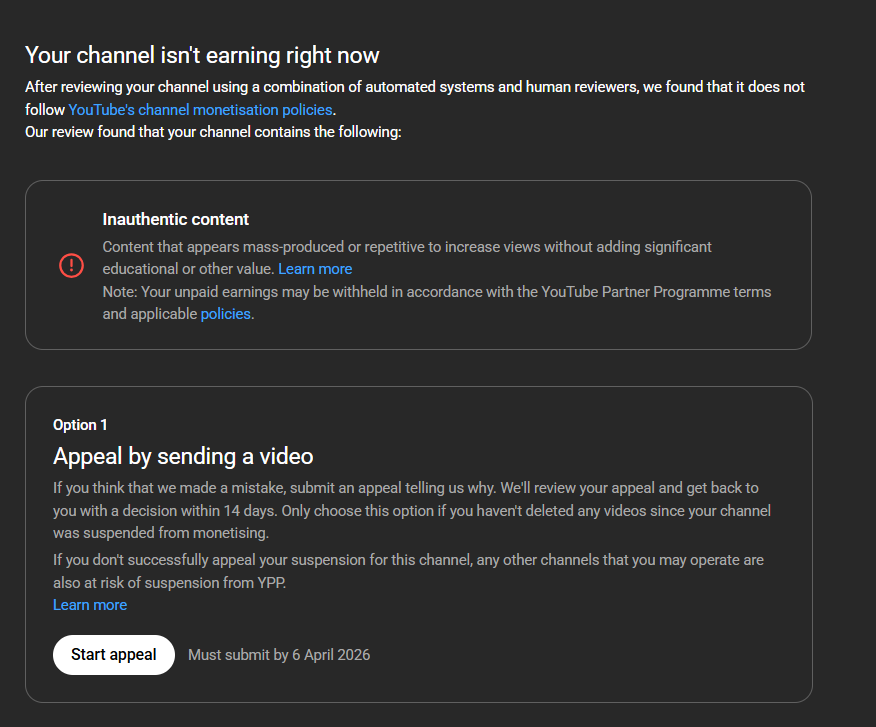Click Learn more in Option 1 card
876x727 pixels.
90,605
